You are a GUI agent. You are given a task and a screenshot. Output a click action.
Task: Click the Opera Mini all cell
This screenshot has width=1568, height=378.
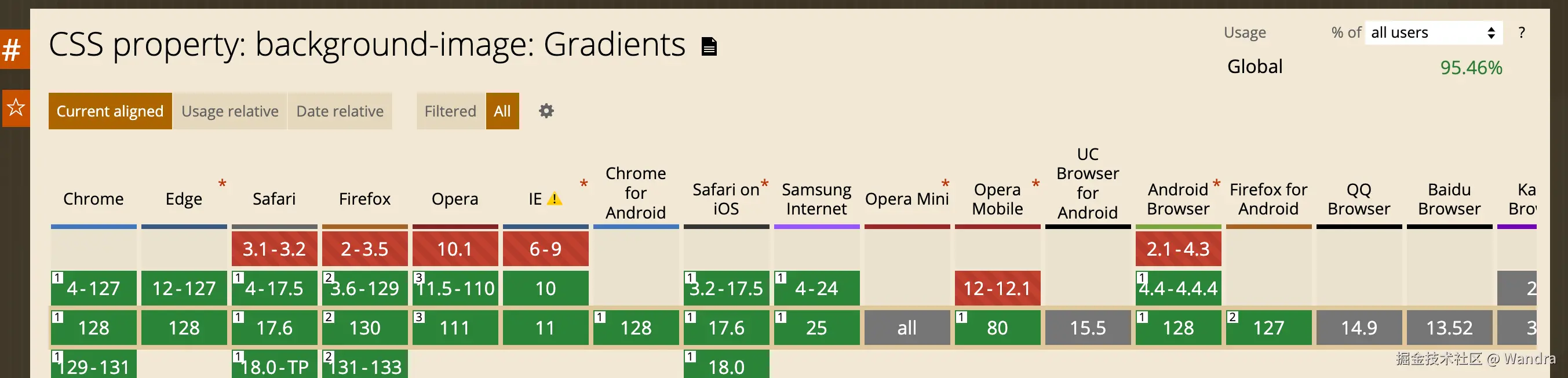[x=906, y=328]
